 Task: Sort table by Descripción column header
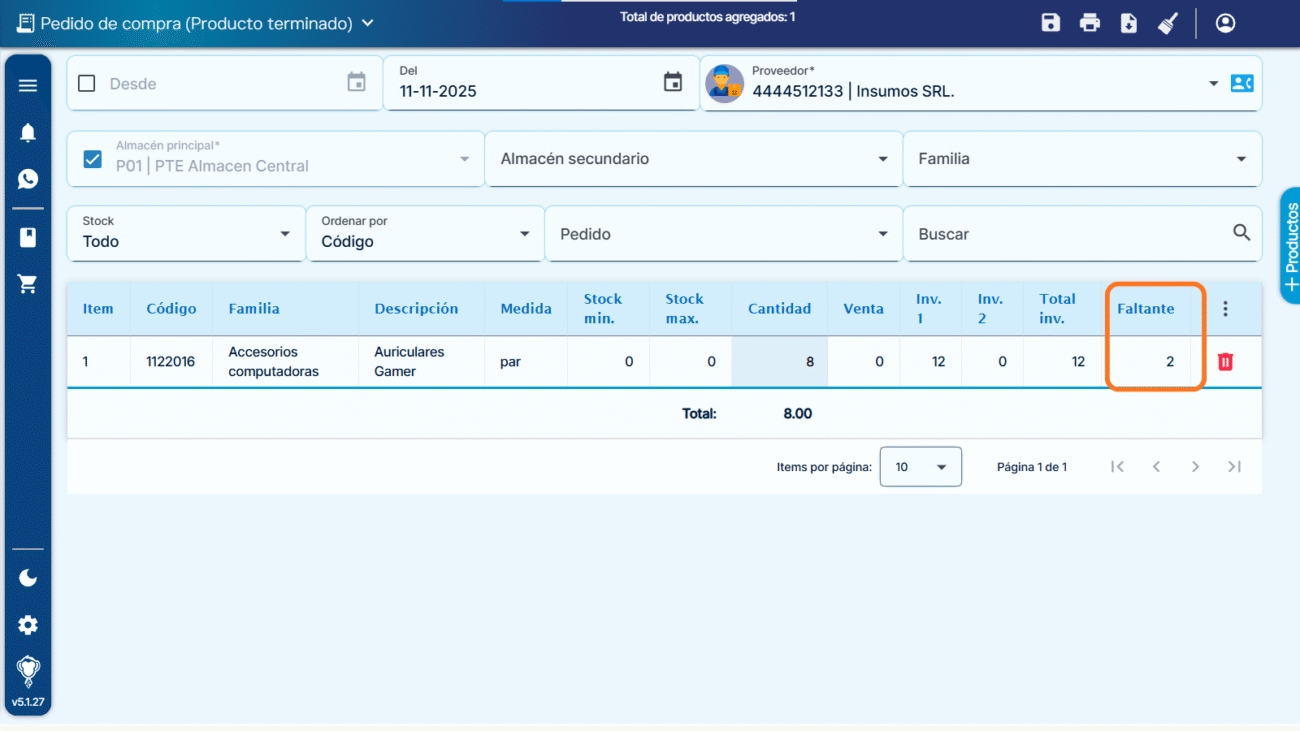tap(416, 309)
